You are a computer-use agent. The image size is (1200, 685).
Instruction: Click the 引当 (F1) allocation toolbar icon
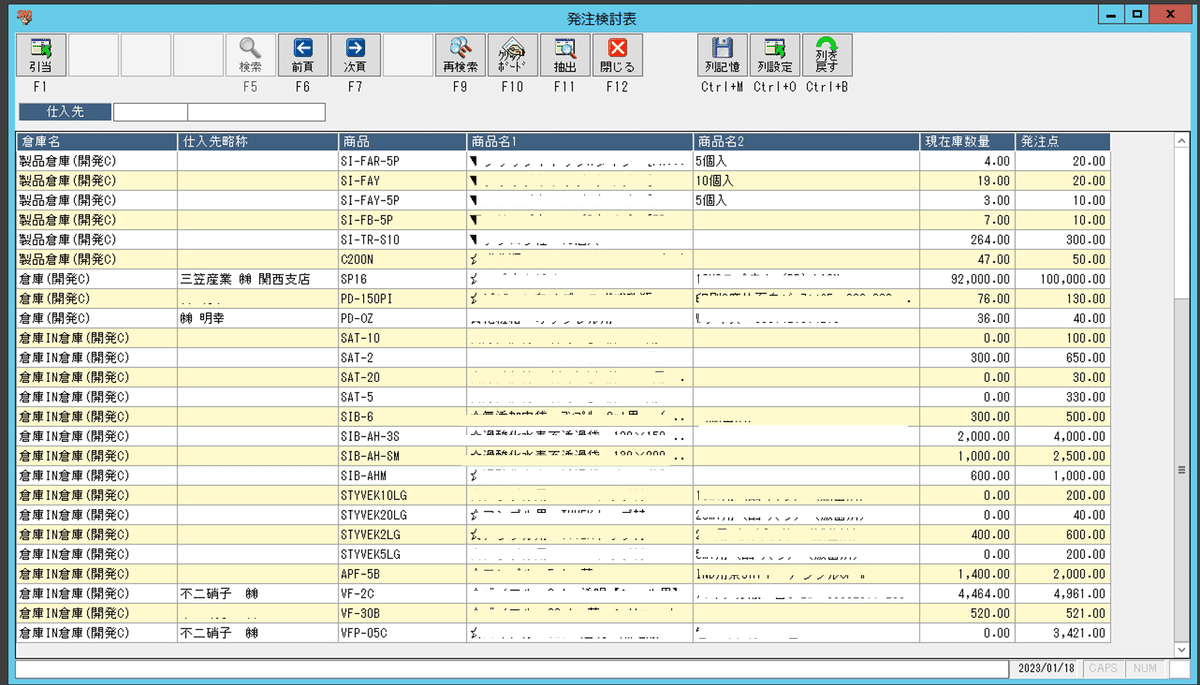41,55
